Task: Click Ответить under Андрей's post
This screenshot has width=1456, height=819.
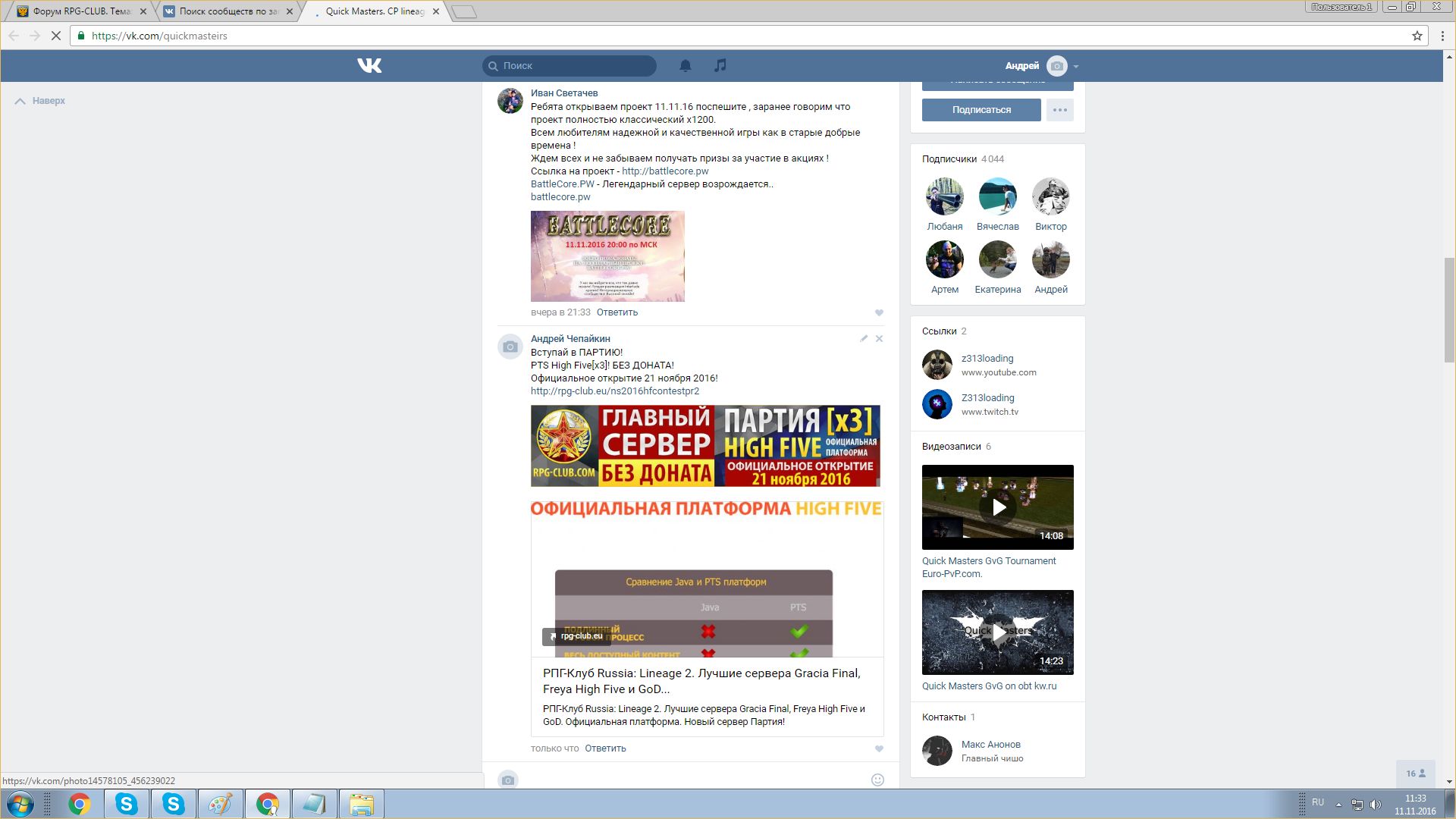Action: (605, 748)
